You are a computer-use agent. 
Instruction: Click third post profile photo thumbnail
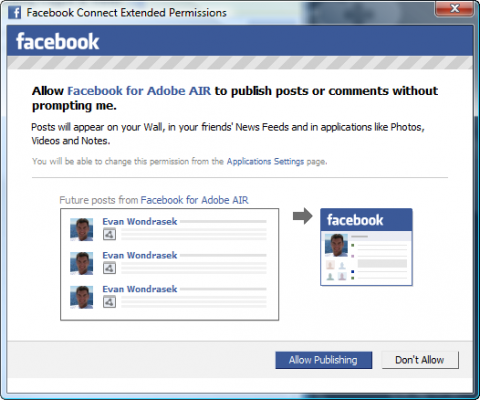(82, 297)
